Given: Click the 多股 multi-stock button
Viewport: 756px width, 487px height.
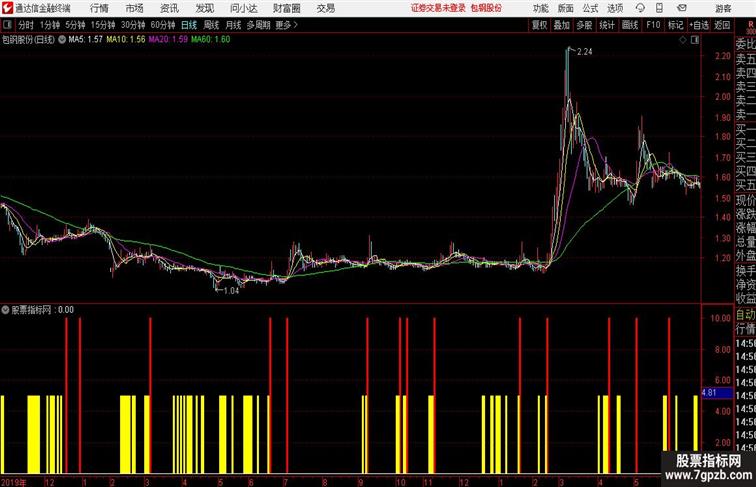Looking at the screenshot, I should click(x=584, y=25).
